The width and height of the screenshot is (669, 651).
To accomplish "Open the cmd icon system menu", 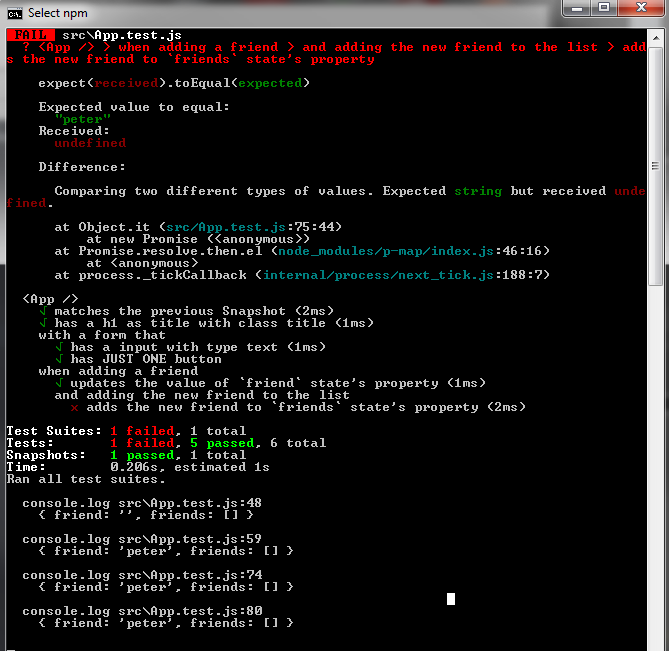I will click(15, 14).
